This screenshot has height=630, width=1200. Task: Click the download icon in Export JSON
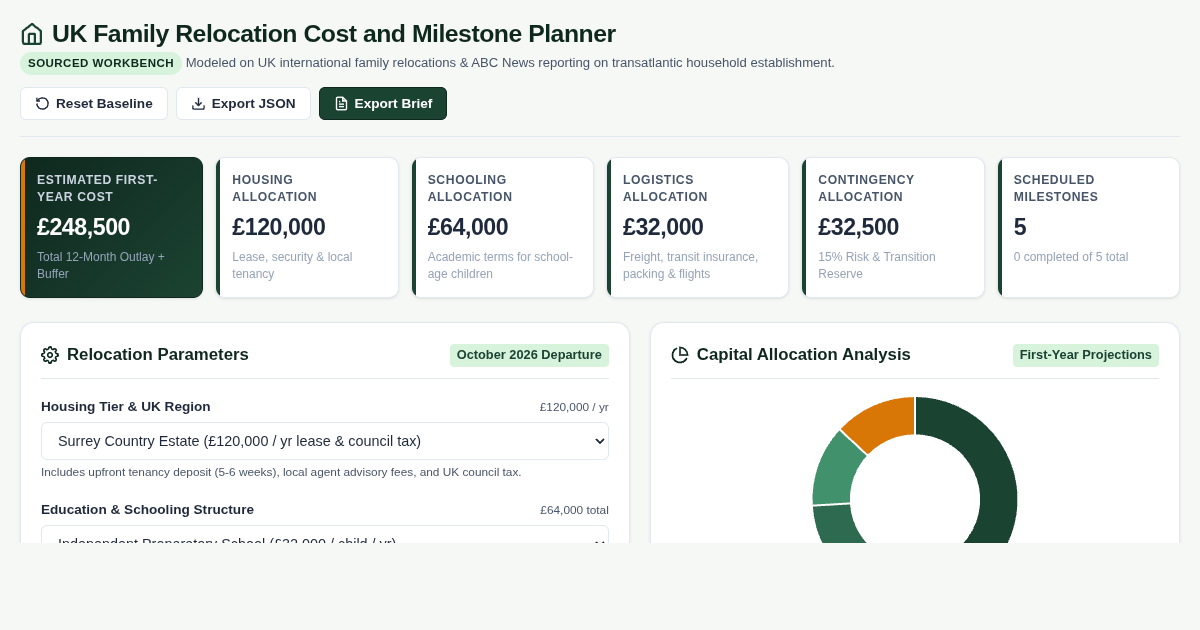point(198,103)
